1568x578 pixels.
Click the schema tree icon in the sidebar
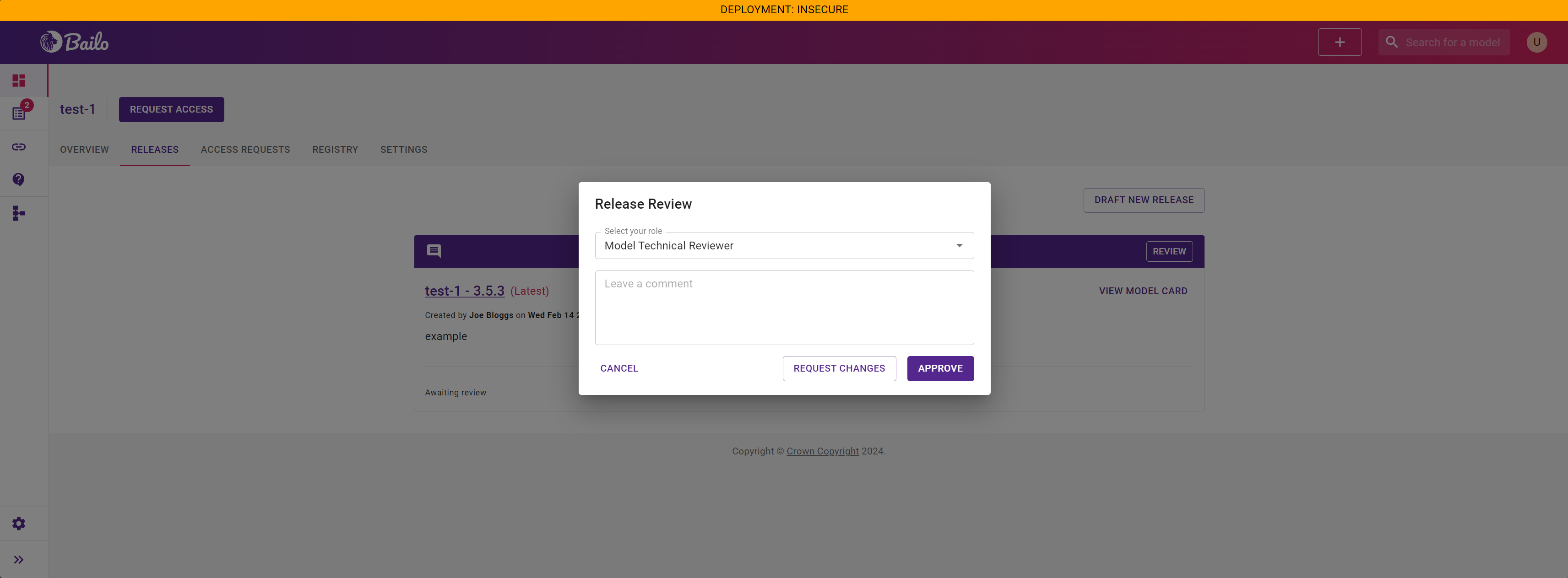[x=19, y=213]
